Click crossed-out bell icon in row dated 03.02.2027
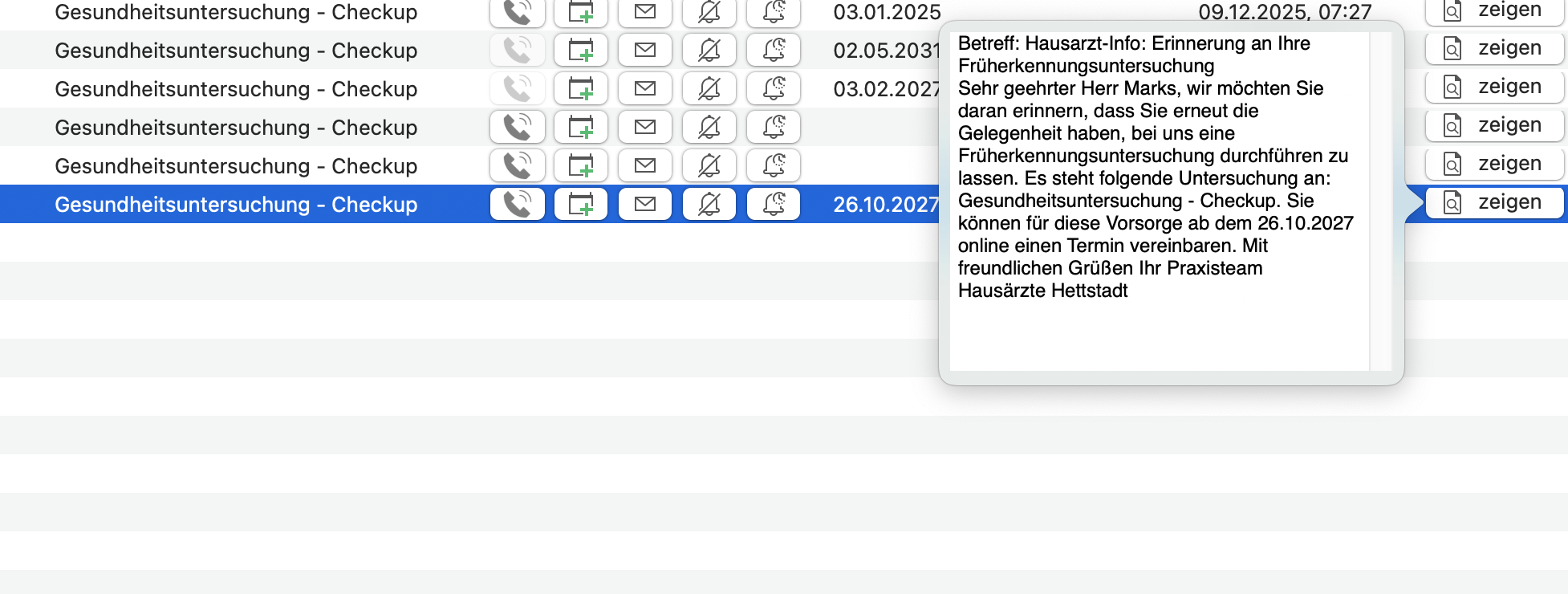The image size is (1568, 594). pos(709,88)
